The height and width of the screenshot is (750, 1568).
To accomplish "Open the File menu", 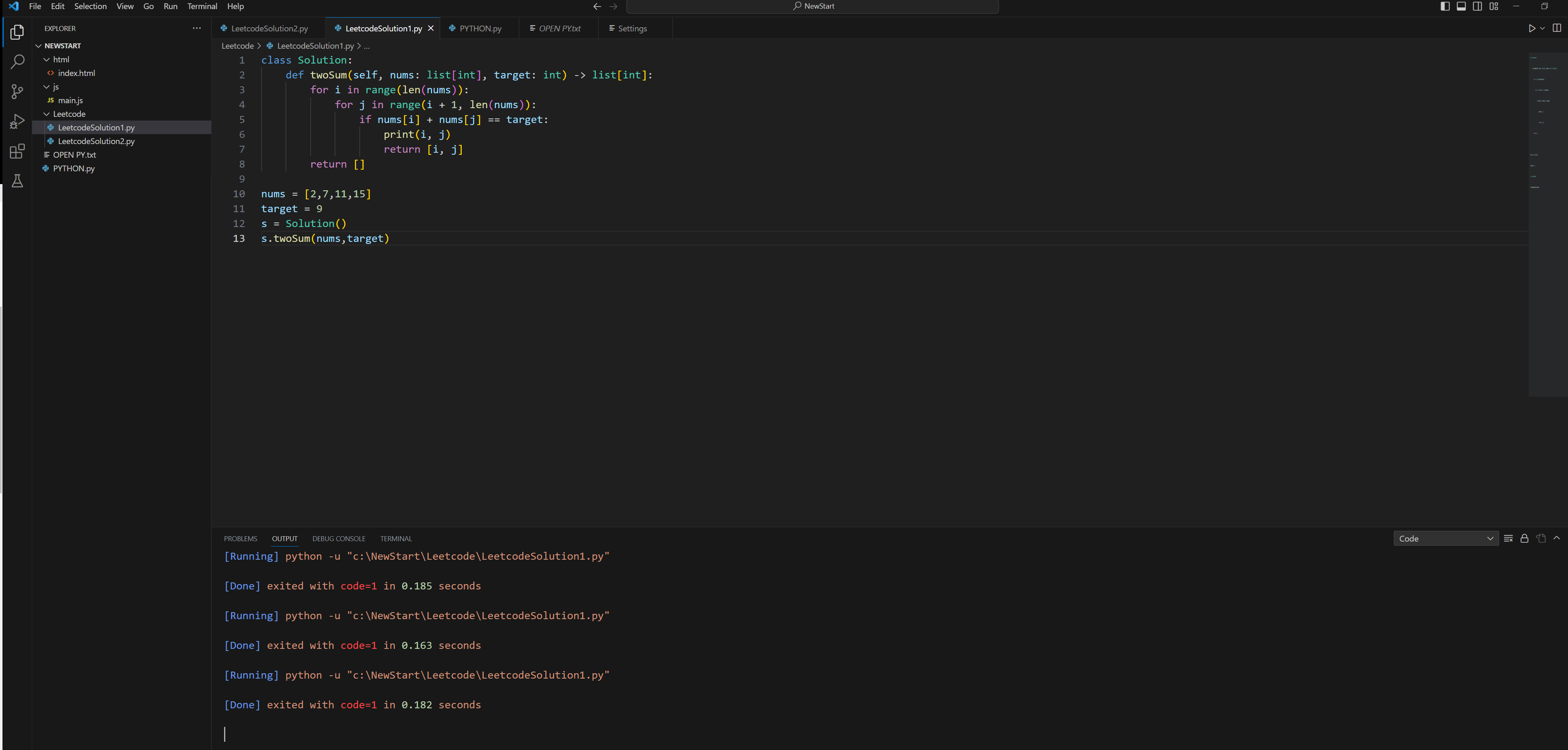I will coord(35,6).
